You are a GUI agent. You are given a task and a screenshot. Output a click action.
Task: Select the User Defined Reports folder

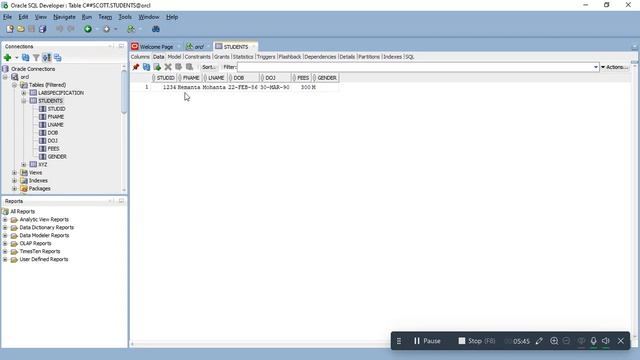click(x=44, y=259)
